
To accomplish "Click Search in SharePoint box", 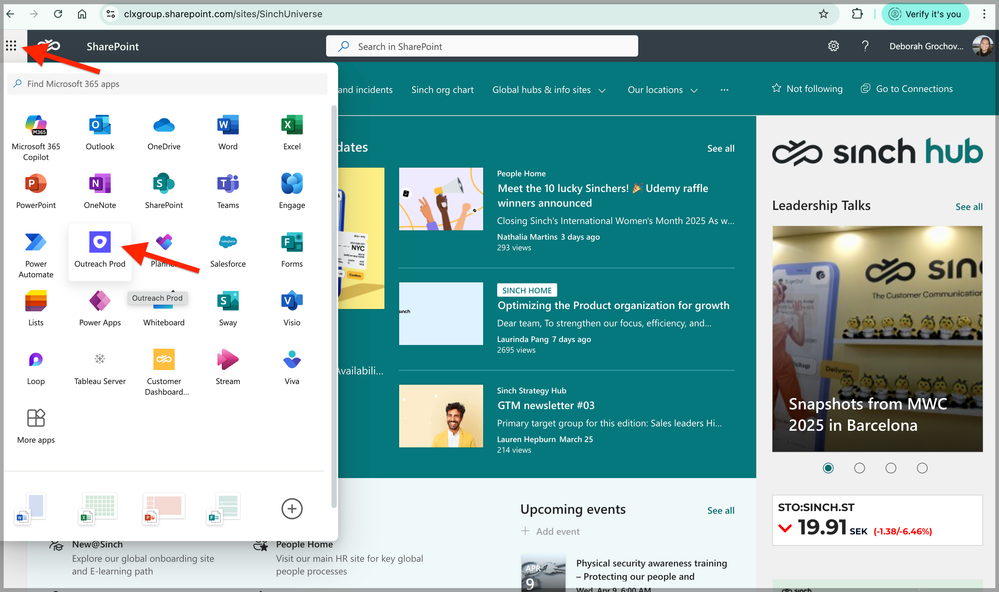I will (x=482, y=46).
